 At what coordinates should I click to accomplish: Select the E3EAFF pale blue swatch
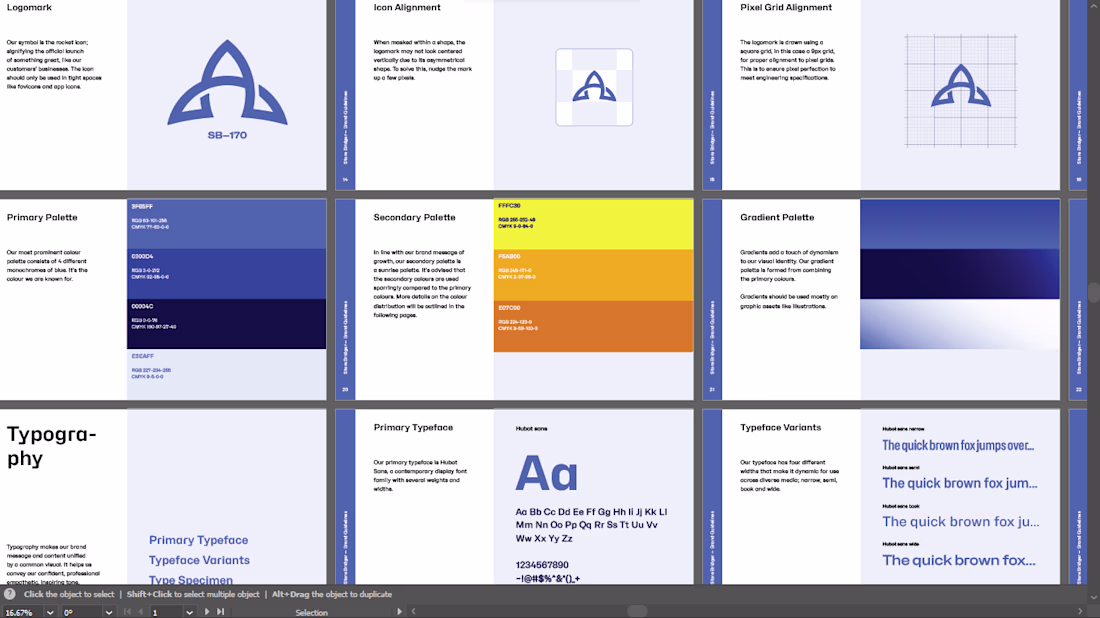coord(227,374)
